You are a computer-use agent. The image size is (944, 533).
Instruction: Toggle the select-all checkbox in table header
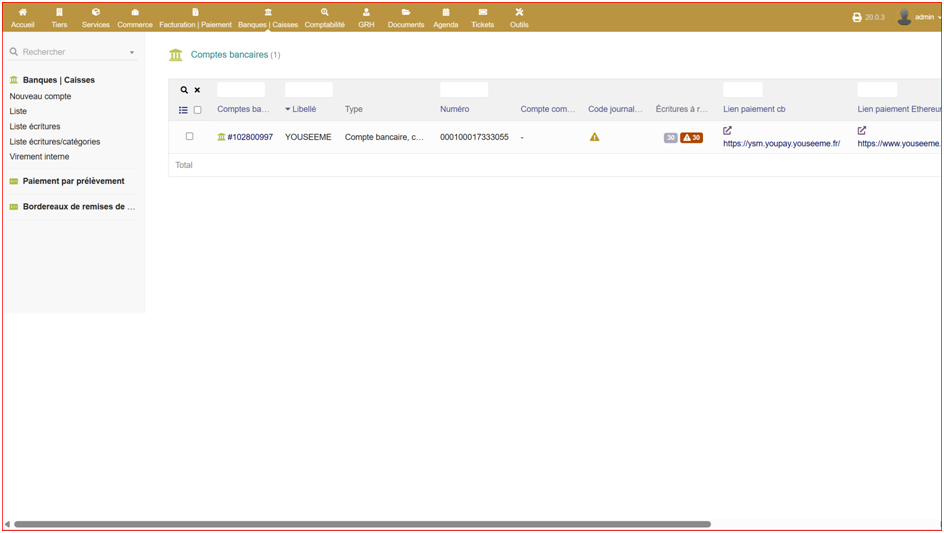[197, 110]
